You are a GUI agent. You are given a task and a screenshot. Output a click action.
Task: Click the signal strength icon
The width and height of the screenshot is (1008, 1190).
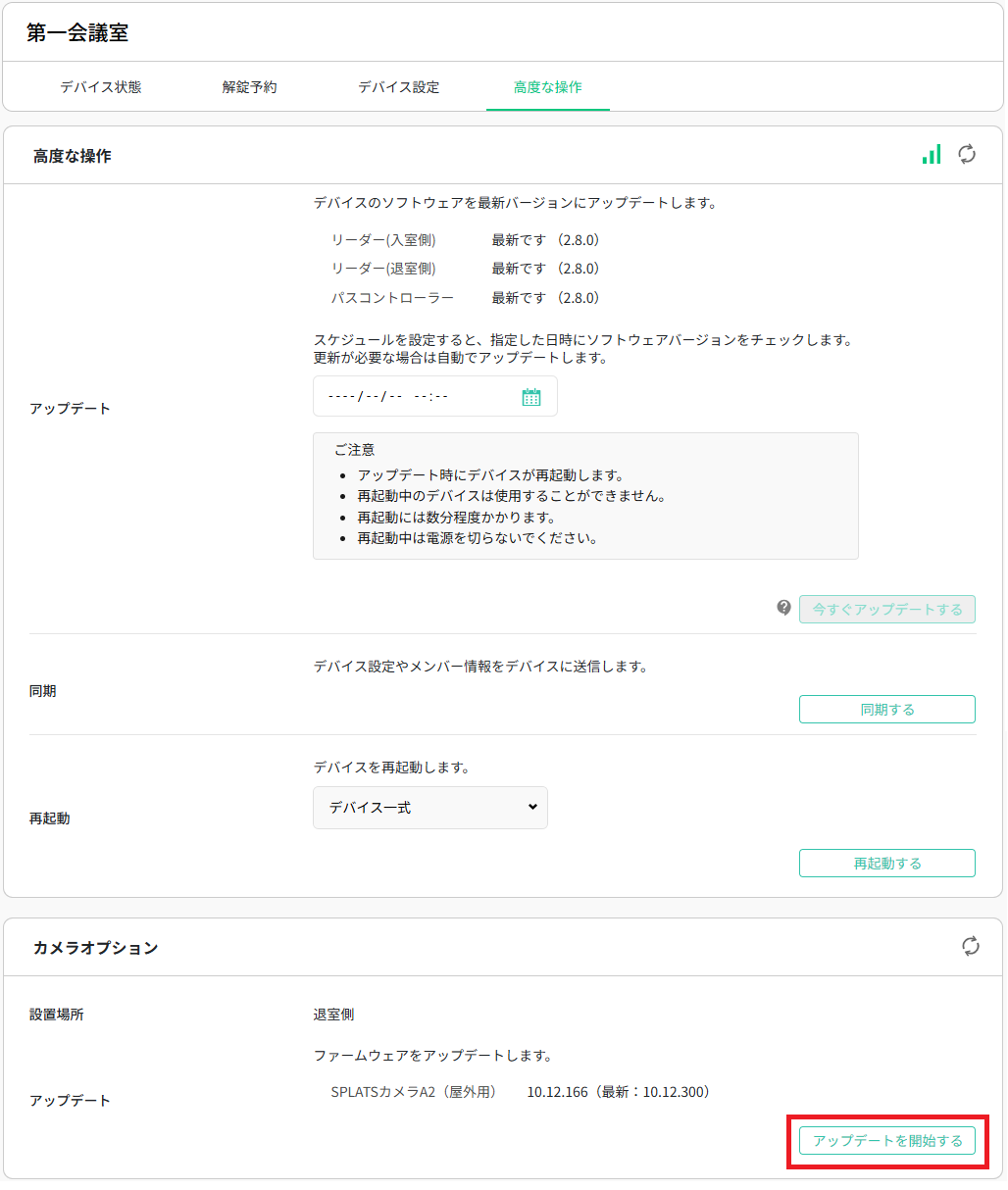coord(932,155)
